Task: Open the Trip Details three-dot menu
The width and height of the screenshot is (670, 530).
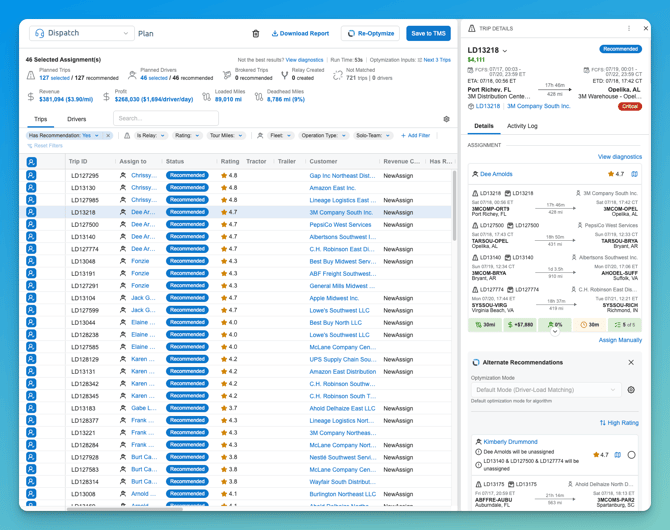Action: coord(629,28)
